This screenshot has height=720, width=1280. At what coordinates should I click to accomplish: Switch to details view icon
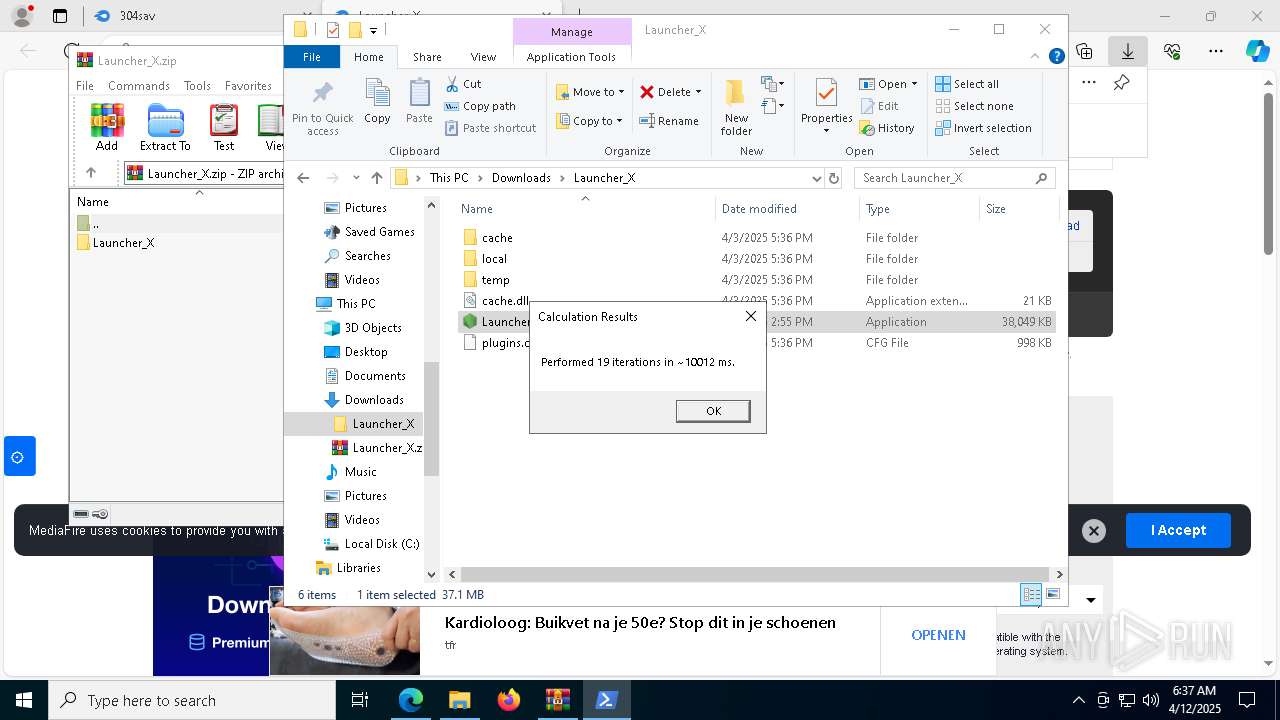pyautogui.click(x=1031, y=594)
